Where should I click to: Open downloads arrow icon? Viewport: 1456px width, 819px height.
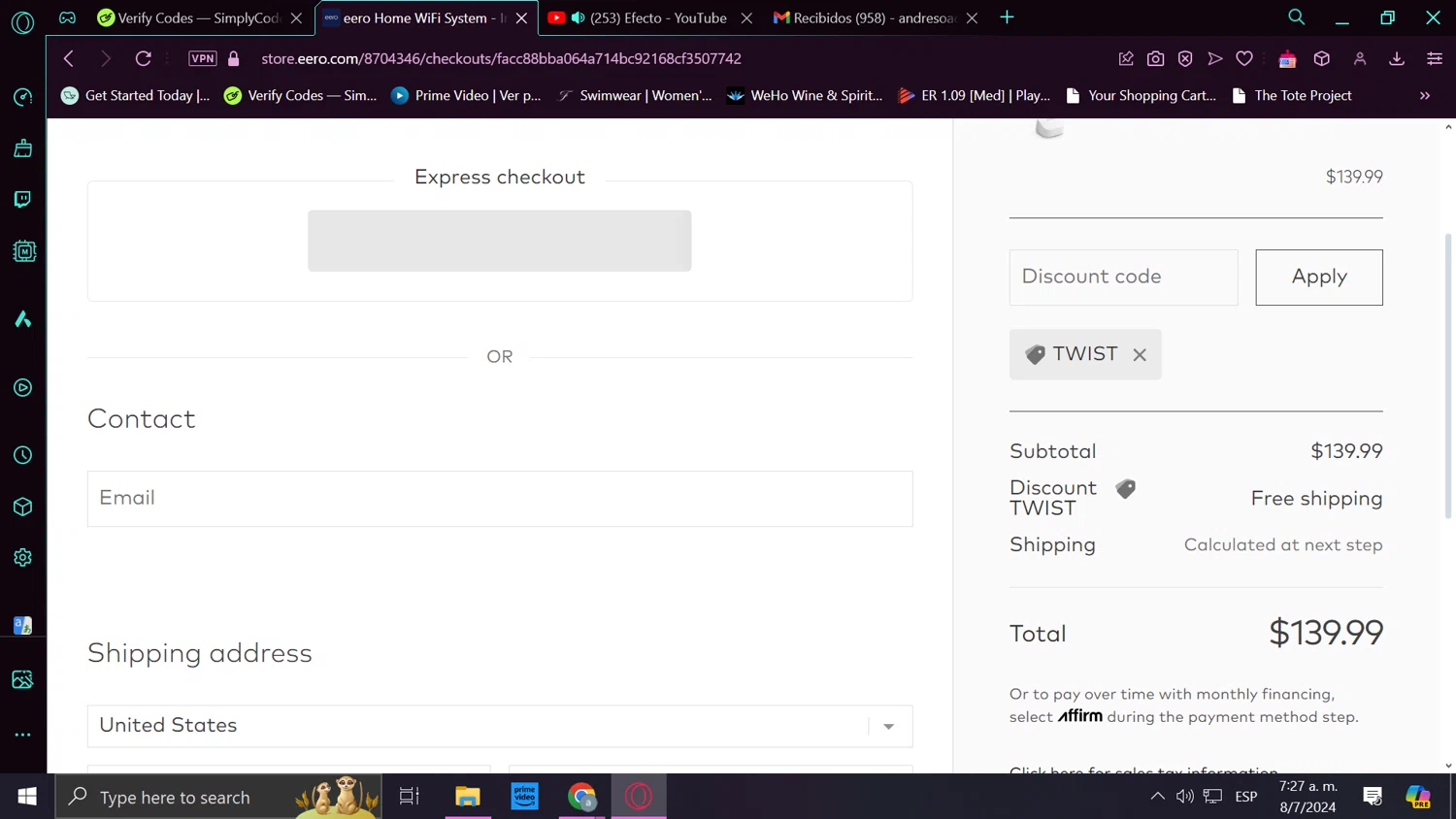1397,58
